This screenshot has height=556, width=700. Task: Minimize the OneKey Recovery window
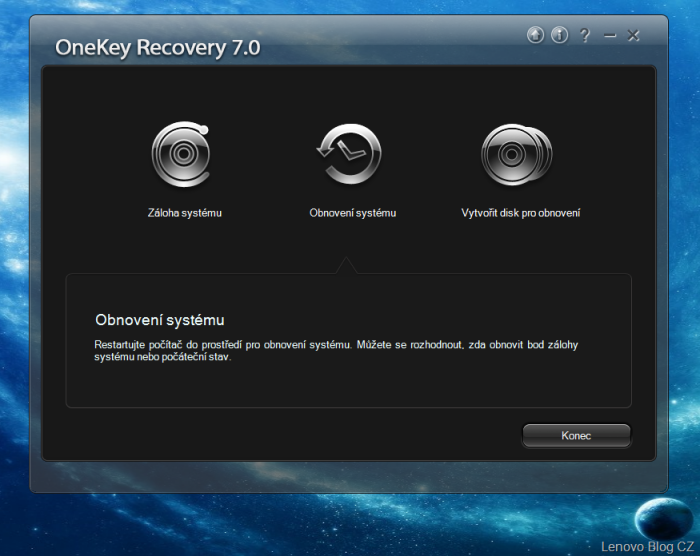[x=610, y=36]
